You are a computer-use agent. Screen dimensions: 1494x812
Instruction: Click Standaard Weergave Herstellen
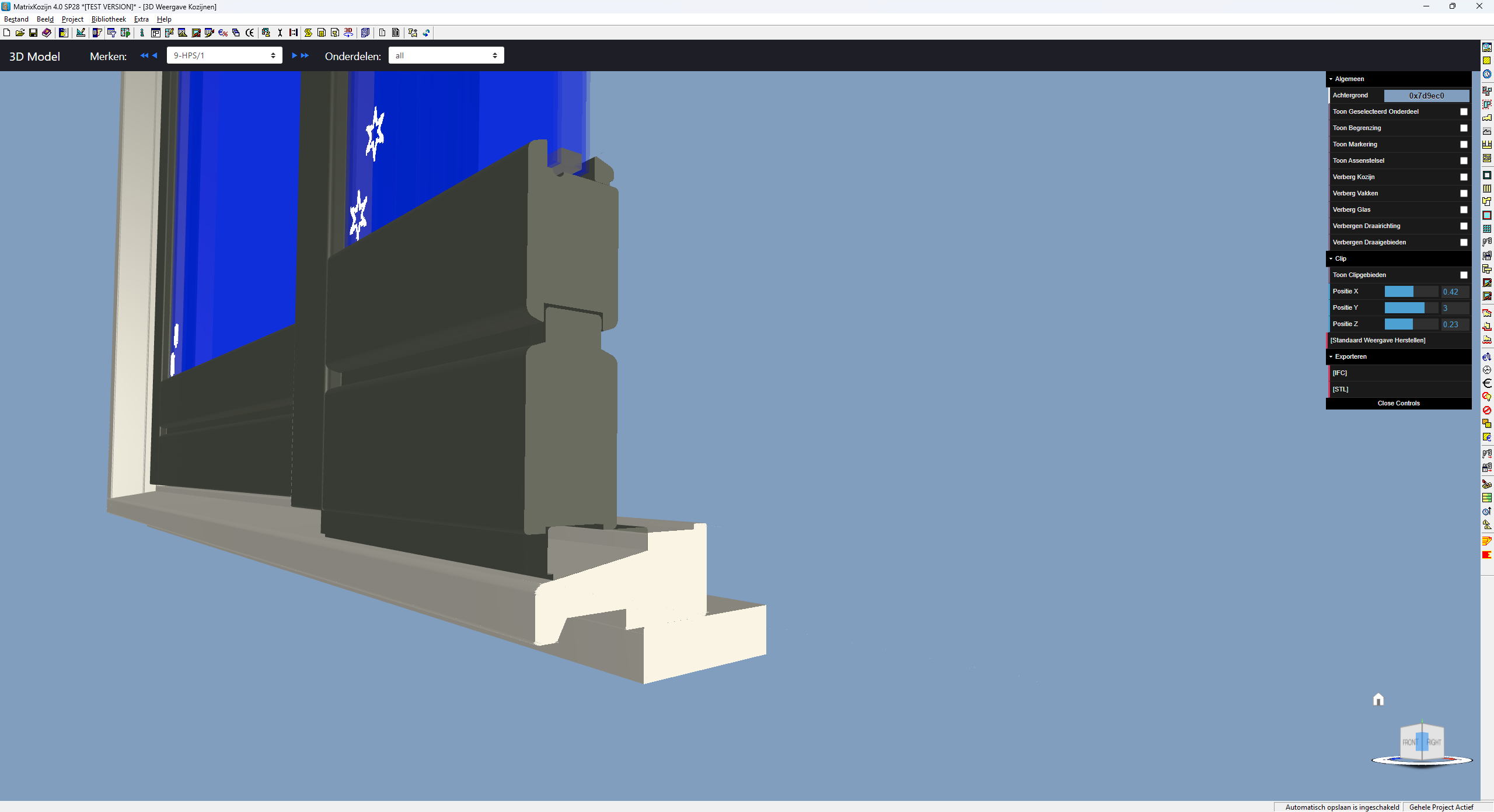click(1377, 340)
